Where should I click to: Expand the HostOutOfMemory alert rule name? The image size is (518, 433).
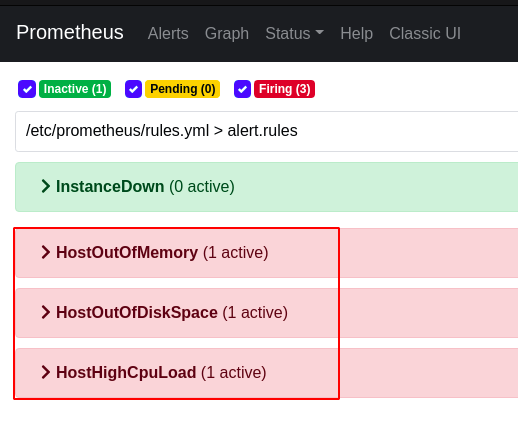(127, 252)
